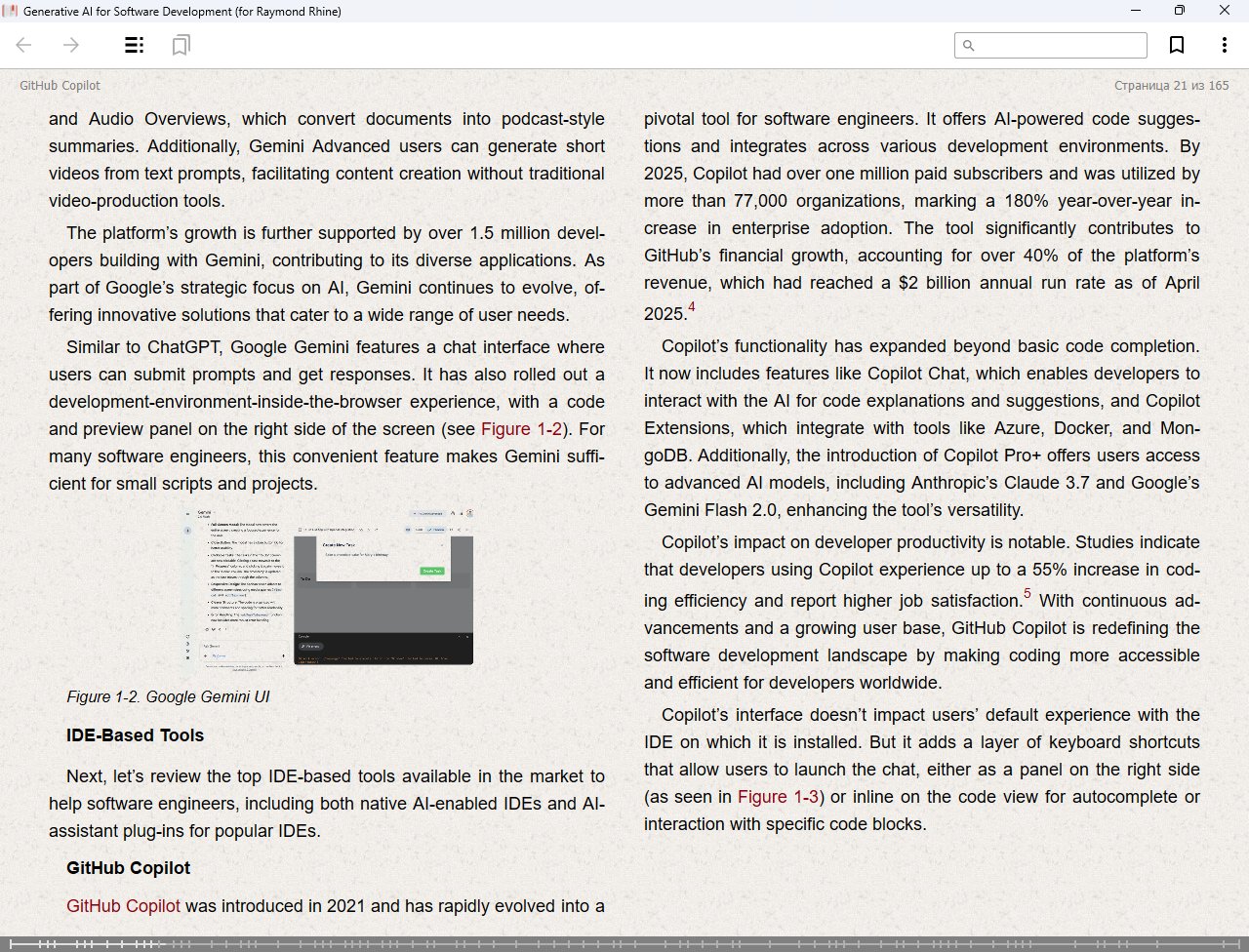
Task: Open the bookmarks list panel
Action: [x=181, y=45]
